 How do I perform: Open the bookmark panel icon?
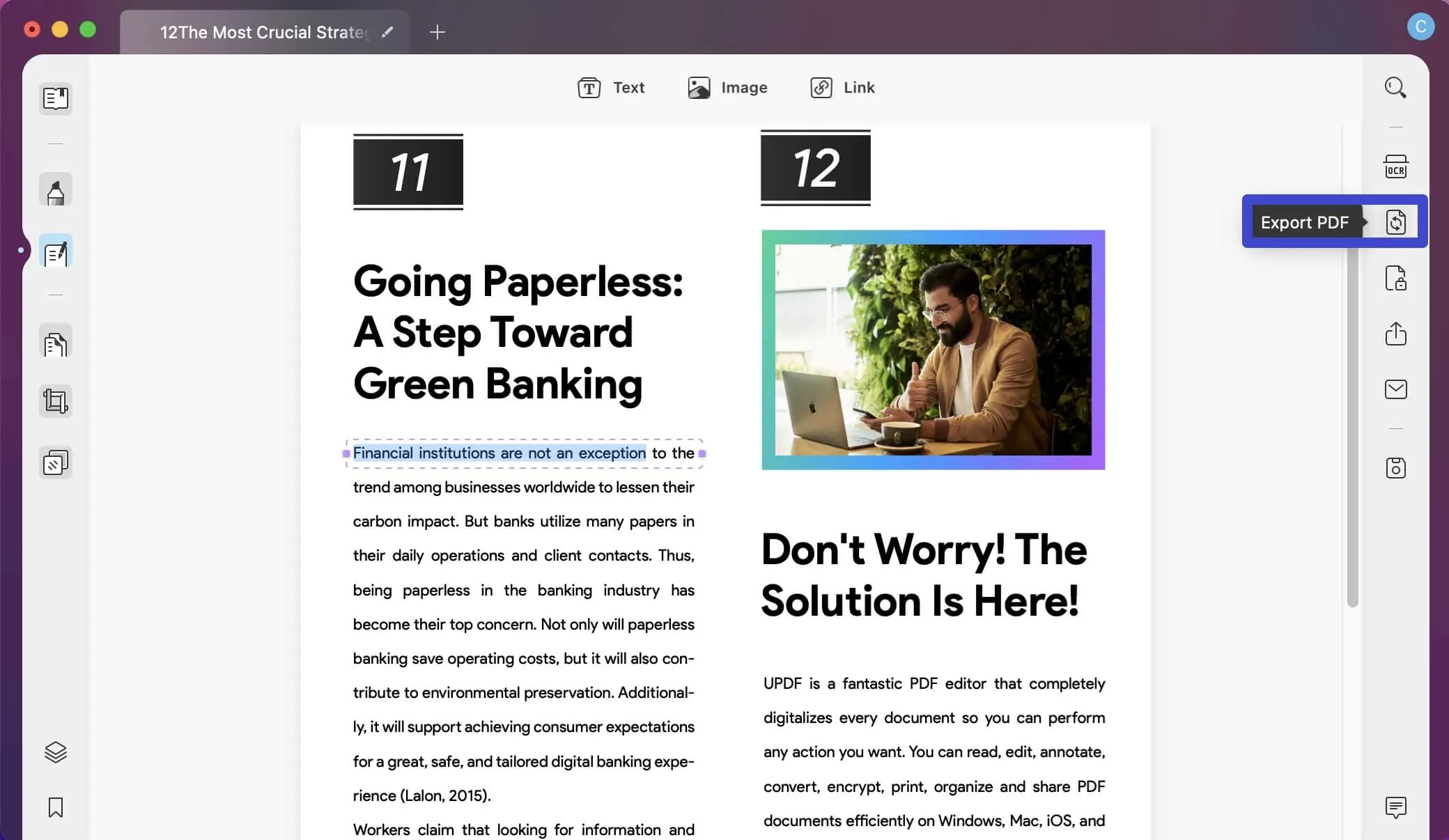click(x=55, y=807)
